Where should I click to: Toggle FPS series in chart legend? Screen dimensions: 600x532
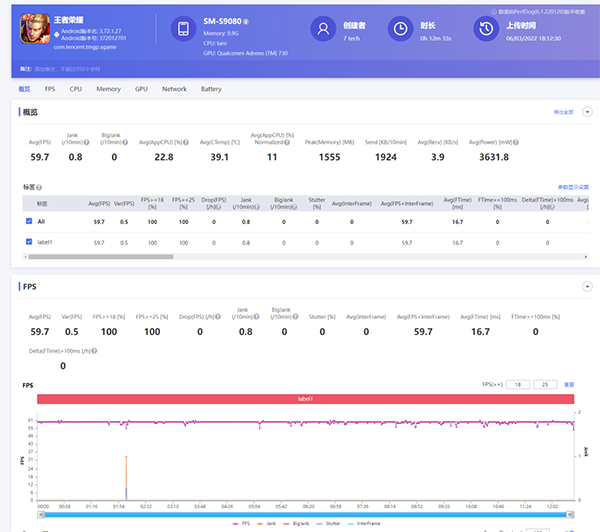243,523
